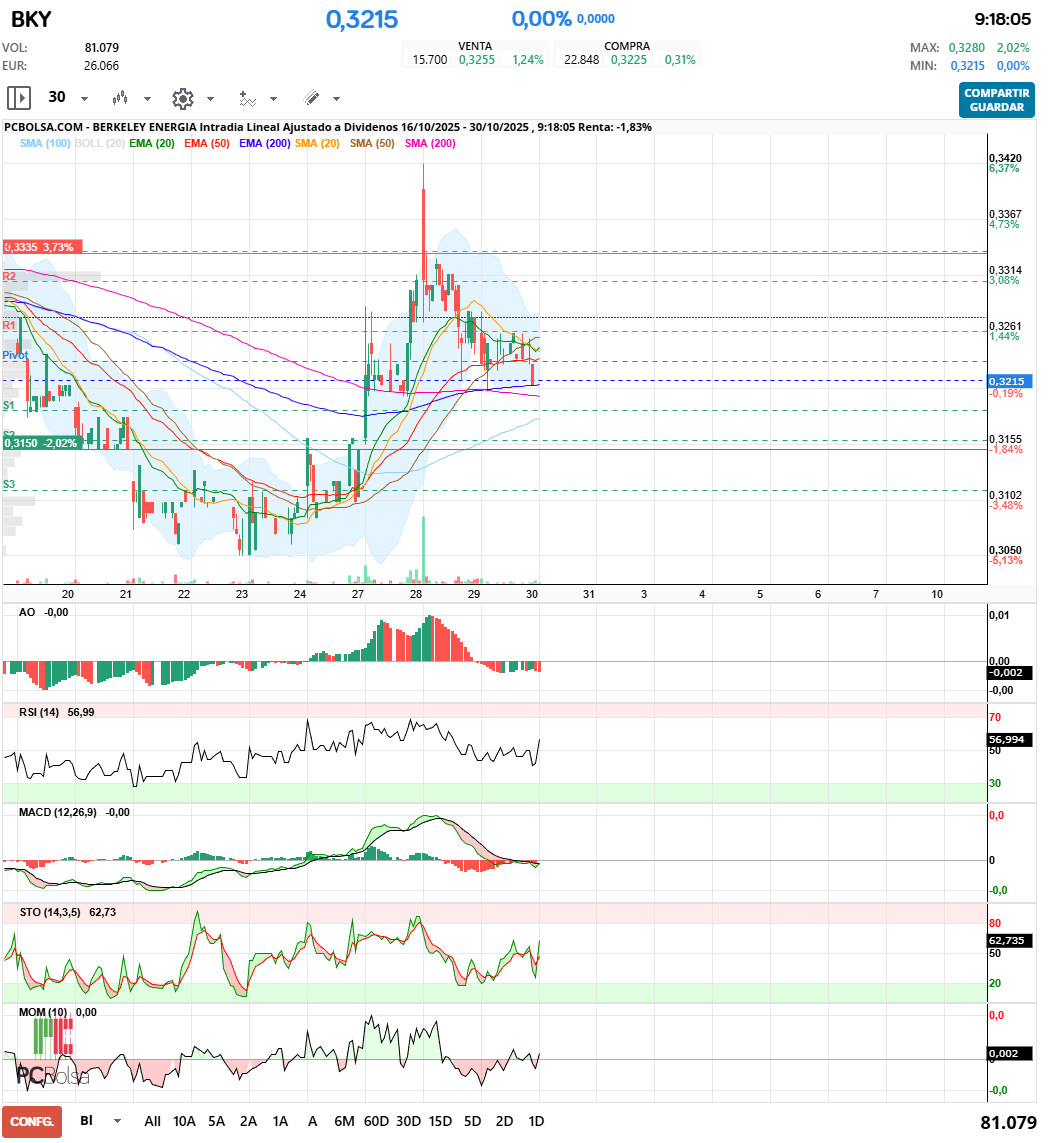Image resolution: width=1050 pixels, height=1143 pixels.
Task: Toggle the BOLL (20) indicator legend
Action: (100, 144)
